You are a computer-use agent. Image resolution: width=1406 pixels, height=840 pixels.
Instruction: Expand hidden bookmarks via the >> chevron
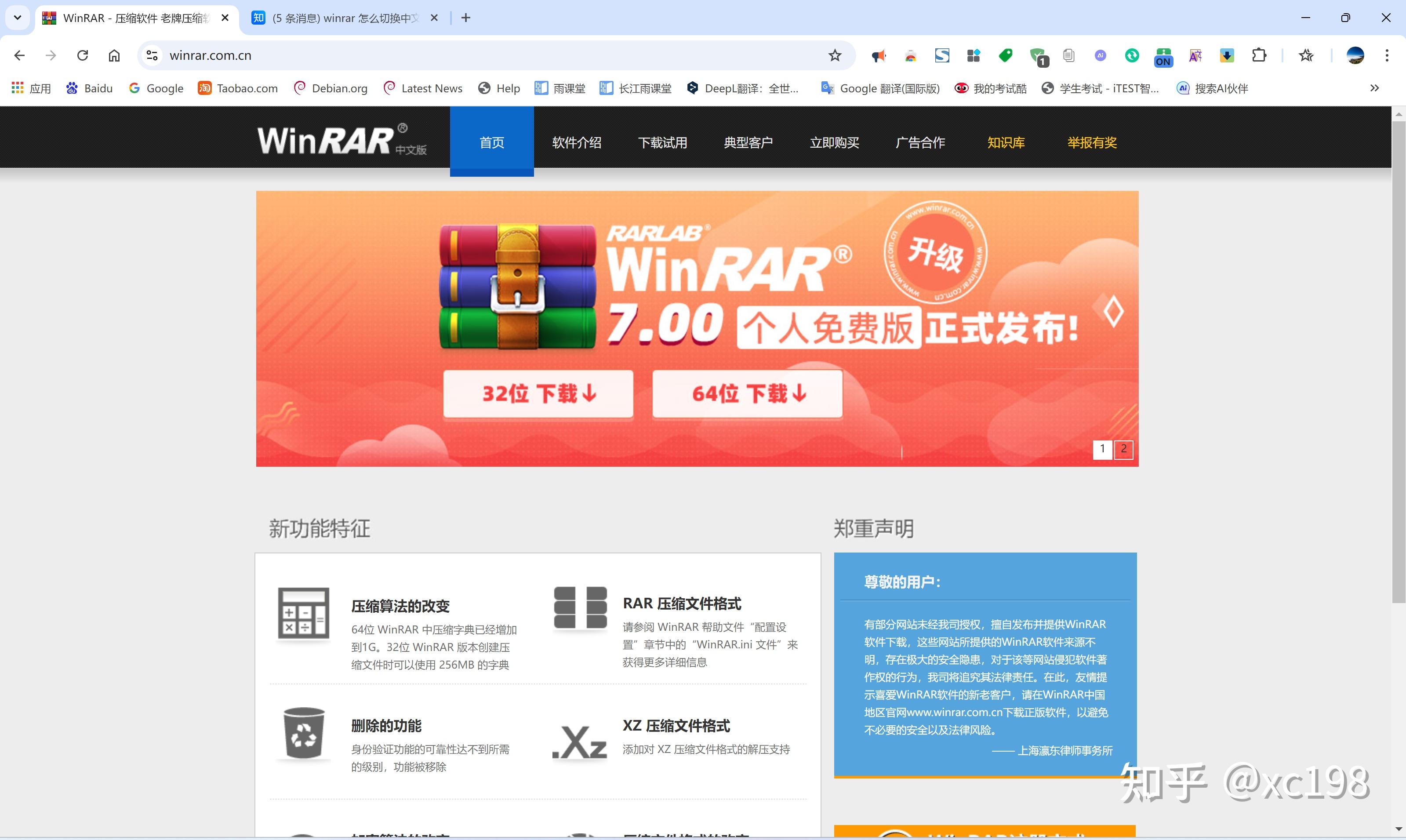[1374, 88]
